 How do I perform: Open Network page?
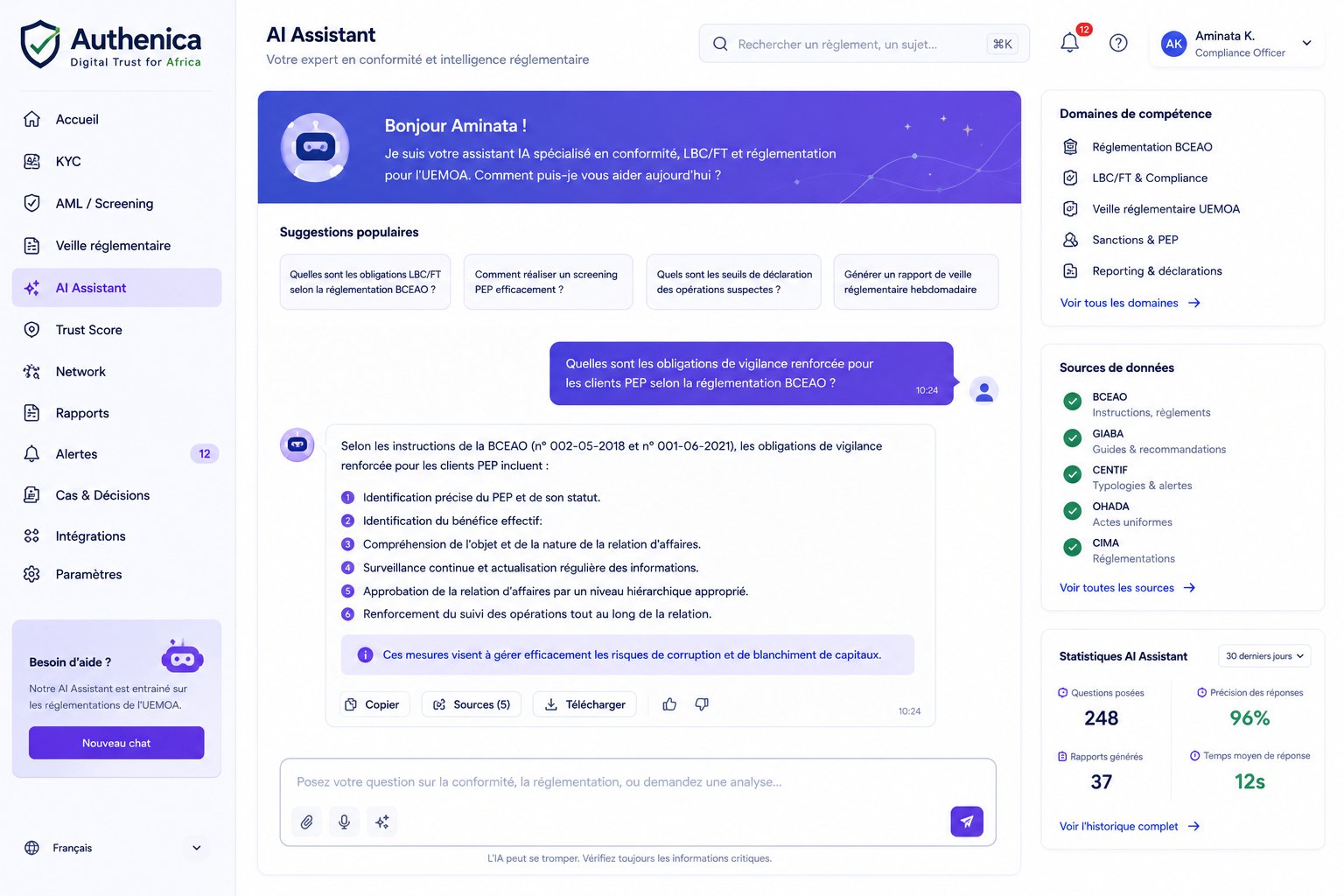tap(116, 372)
